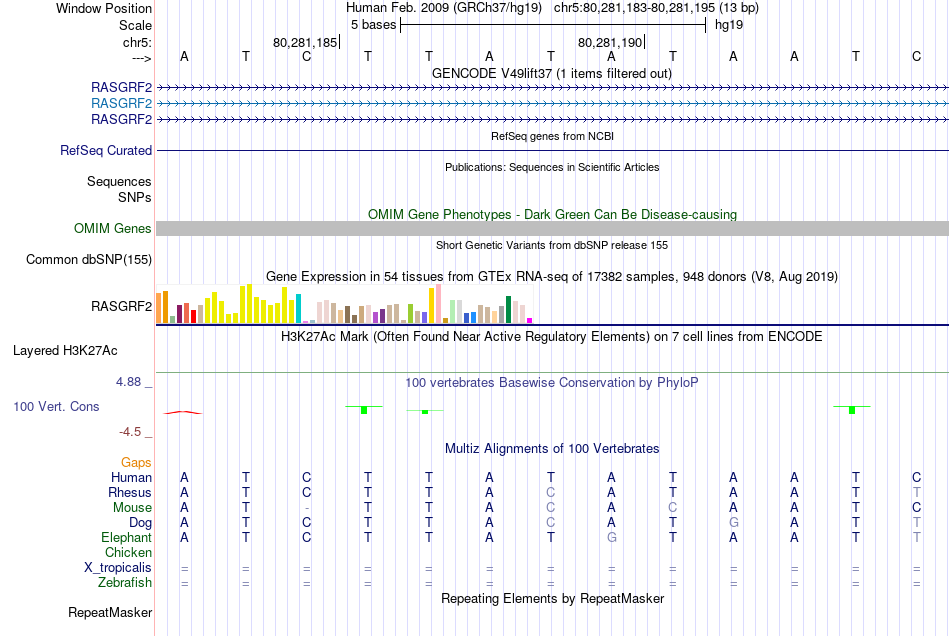Open Publications: Sequences in Scientific Articles title

(x=552, y=167)
